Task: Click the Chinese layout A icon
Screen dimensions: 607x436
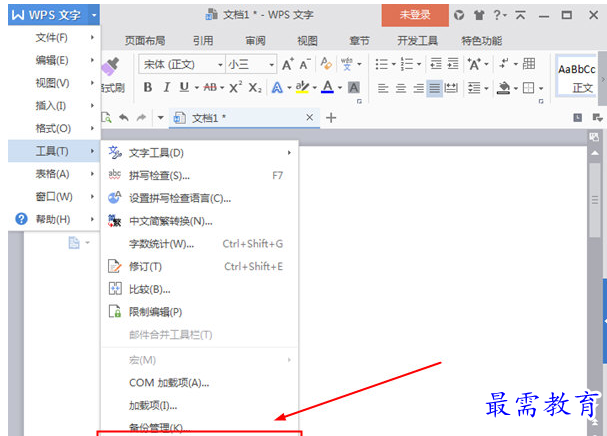Action: pyautogui.click(x=474, y=64)
